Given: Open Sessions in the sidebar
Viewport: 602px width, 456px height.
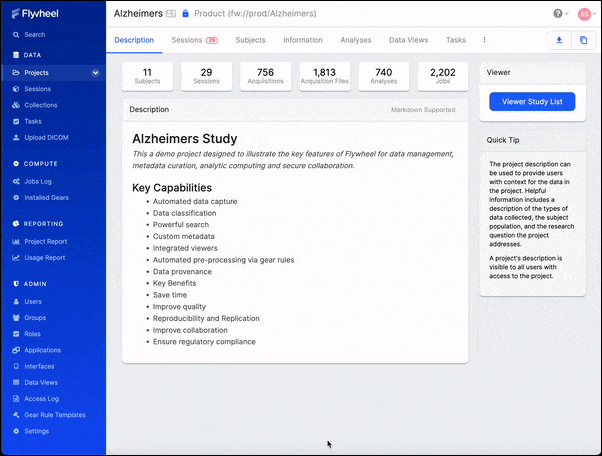Looking at the screenshot, I should pos(37,89).
